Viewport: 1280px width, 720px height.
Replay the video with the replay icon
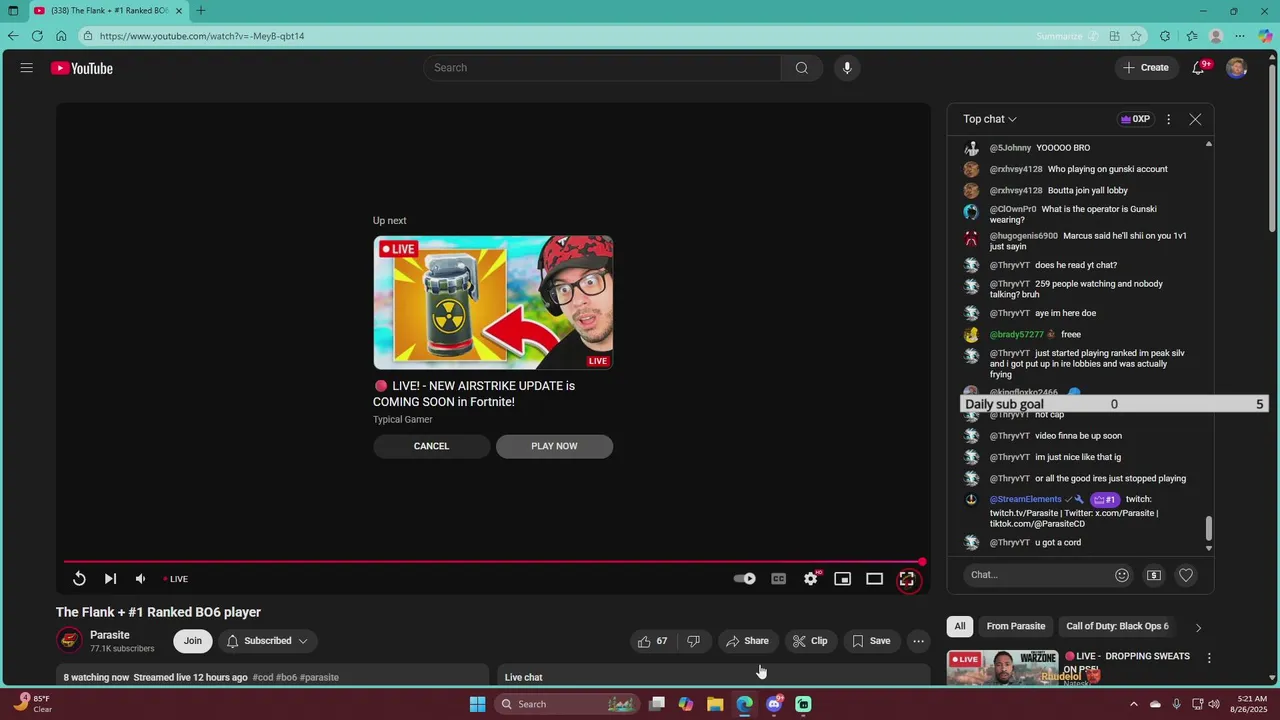(79, 579)
